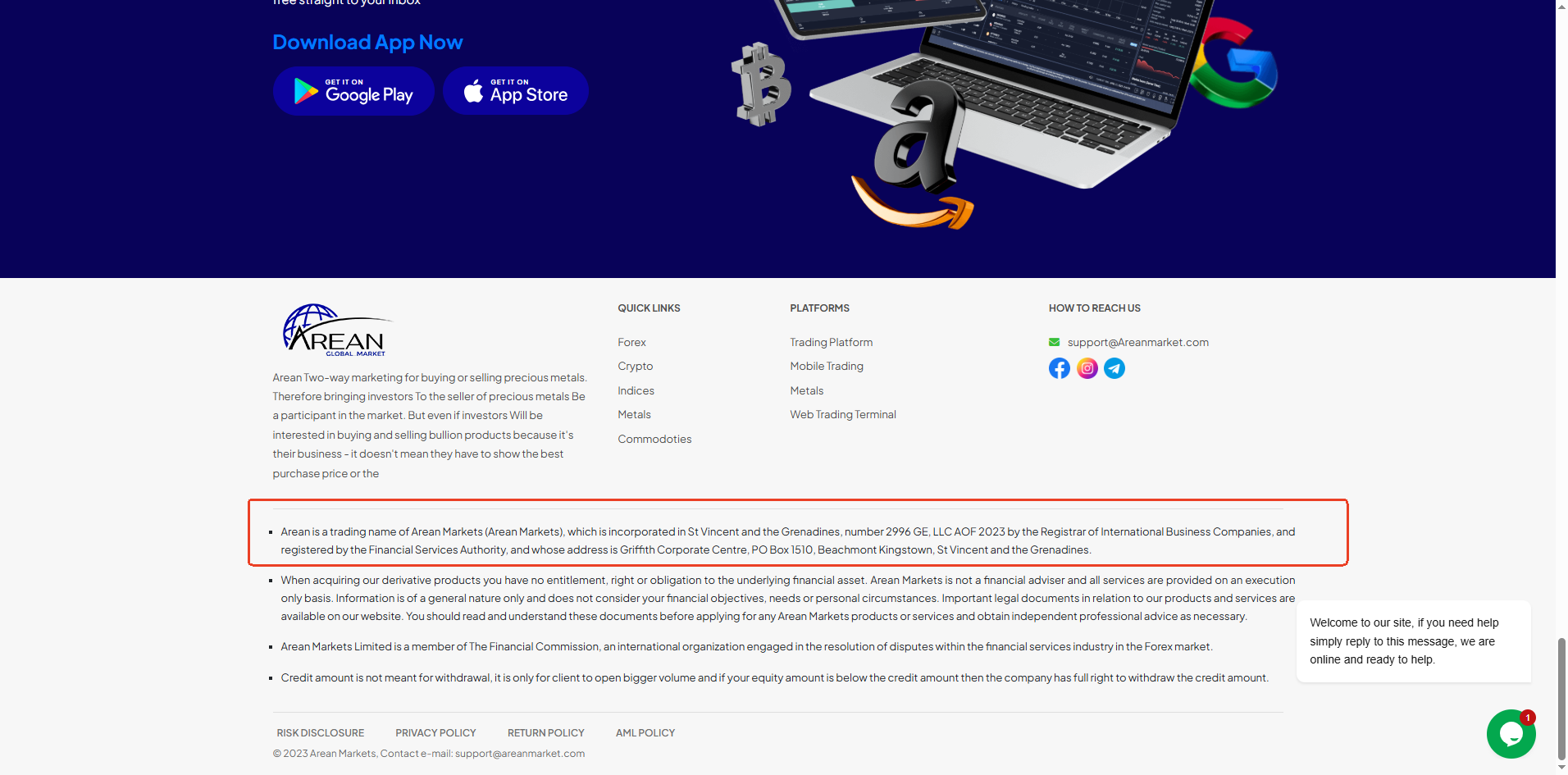Click the green email envelope icon
Image resolution: width=1568 pixels, height=775 pixels.
[1054, 342]
